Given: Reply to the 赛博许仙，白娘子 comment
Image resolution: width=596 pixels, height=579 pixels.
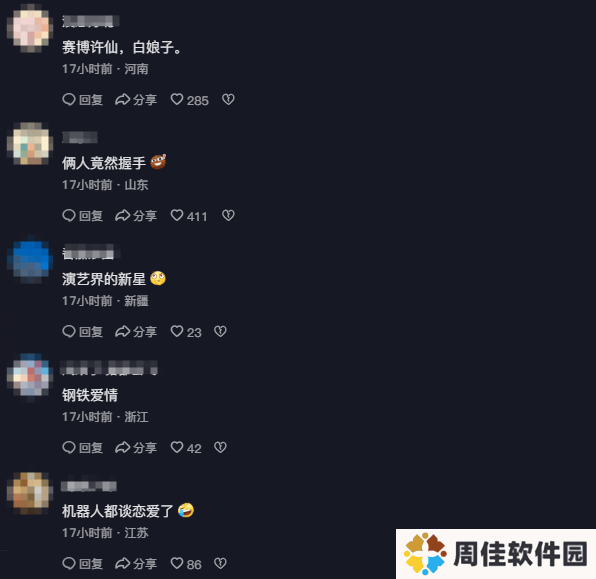Looking at the screenshot, I should coord(82,100).
